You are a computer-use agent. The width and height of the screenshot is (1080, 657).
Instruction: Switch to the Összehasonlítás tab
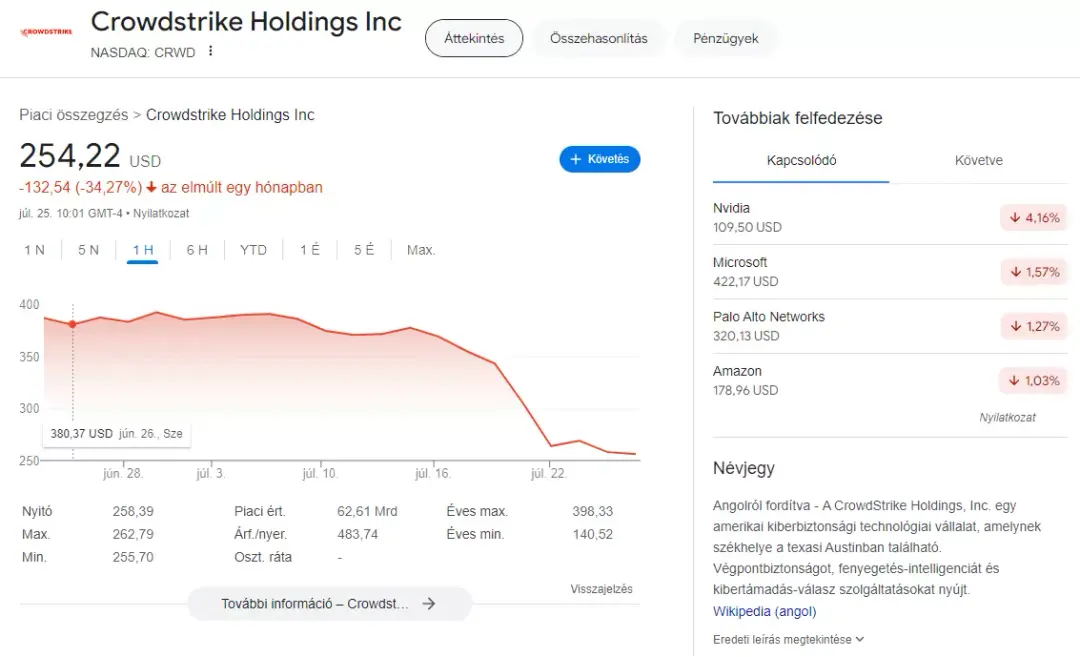tap(599, 39)
